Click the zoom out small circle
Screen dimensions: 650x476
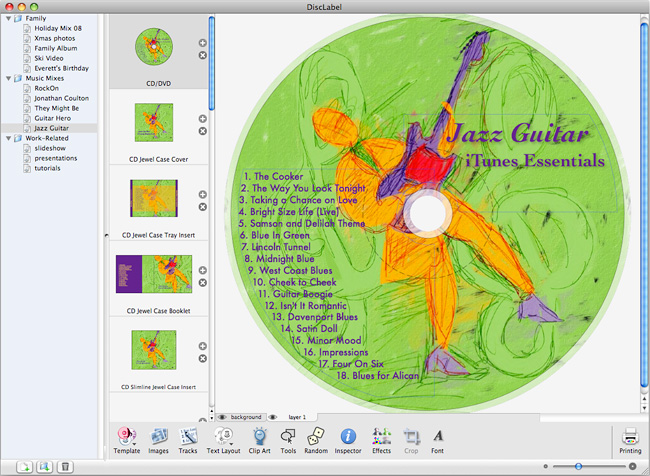coord(546,466)
